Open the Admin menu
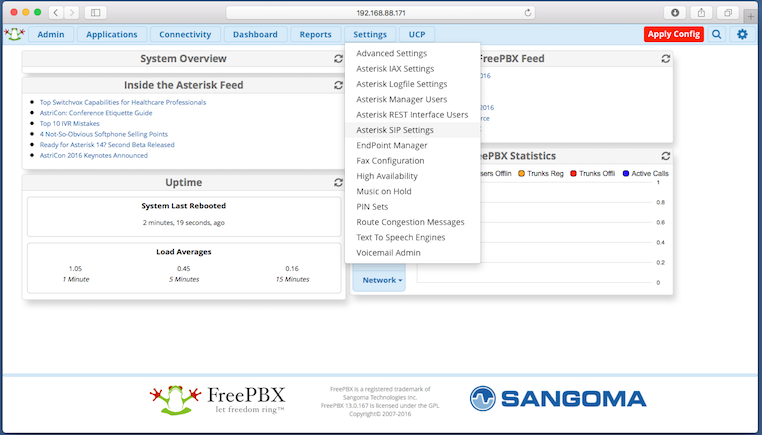The width and height of the screenshot is (762, 435). point(51,35)
